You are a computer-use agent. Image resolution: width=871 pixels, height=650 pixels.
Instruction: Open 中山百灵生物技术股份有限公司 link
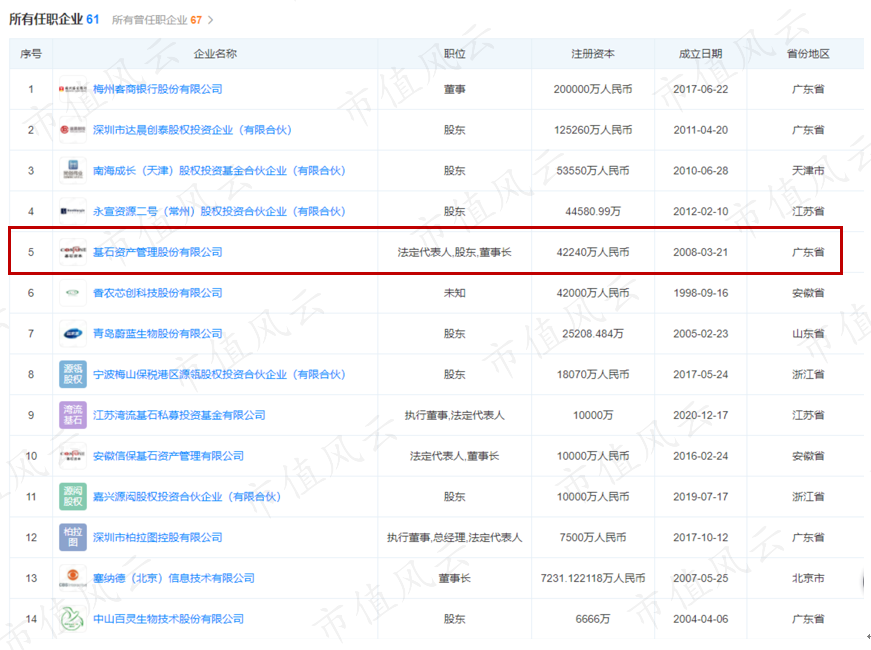point(168,619)
